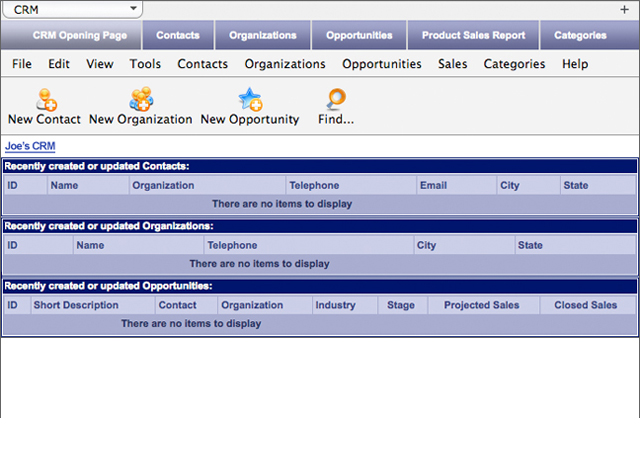Screen dimensions: 640x468
Task: Click State column header in Organizations table
Action: point(576,245)
